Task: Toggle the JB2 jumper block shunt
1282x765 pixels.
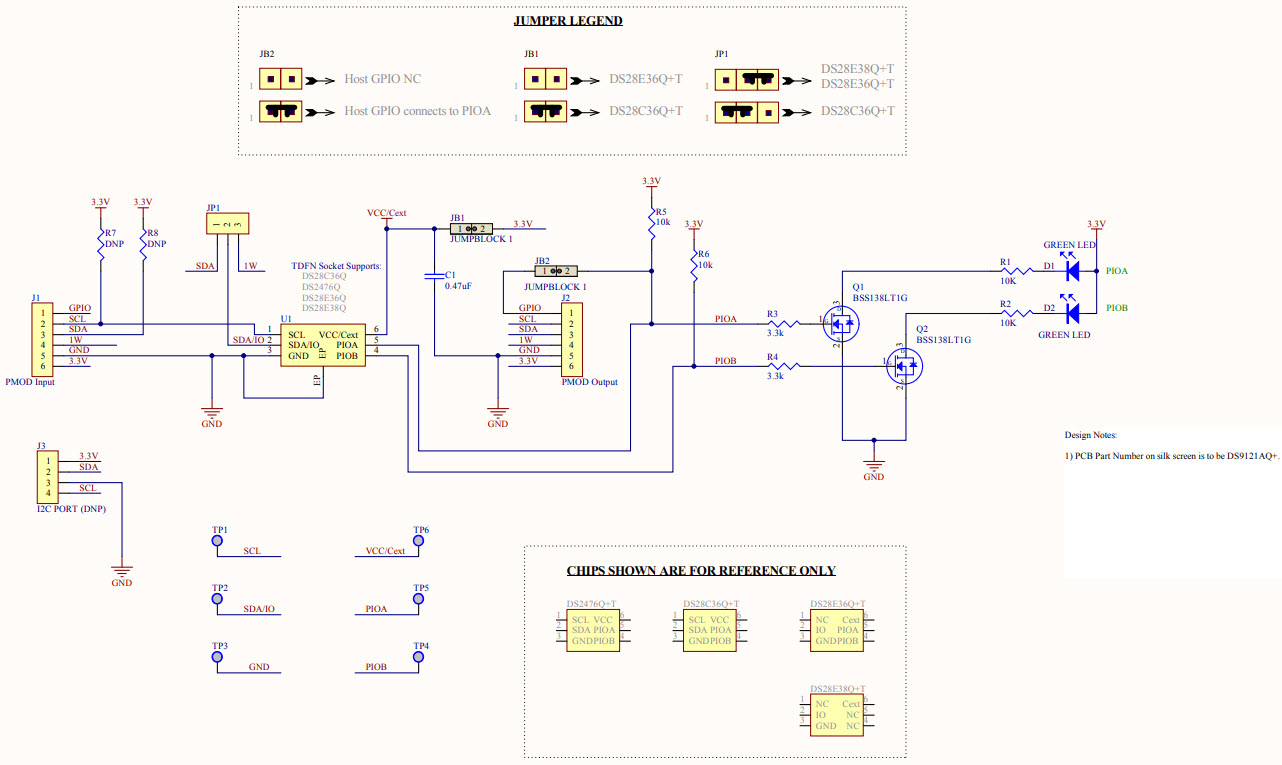Action: coord(556,271)
